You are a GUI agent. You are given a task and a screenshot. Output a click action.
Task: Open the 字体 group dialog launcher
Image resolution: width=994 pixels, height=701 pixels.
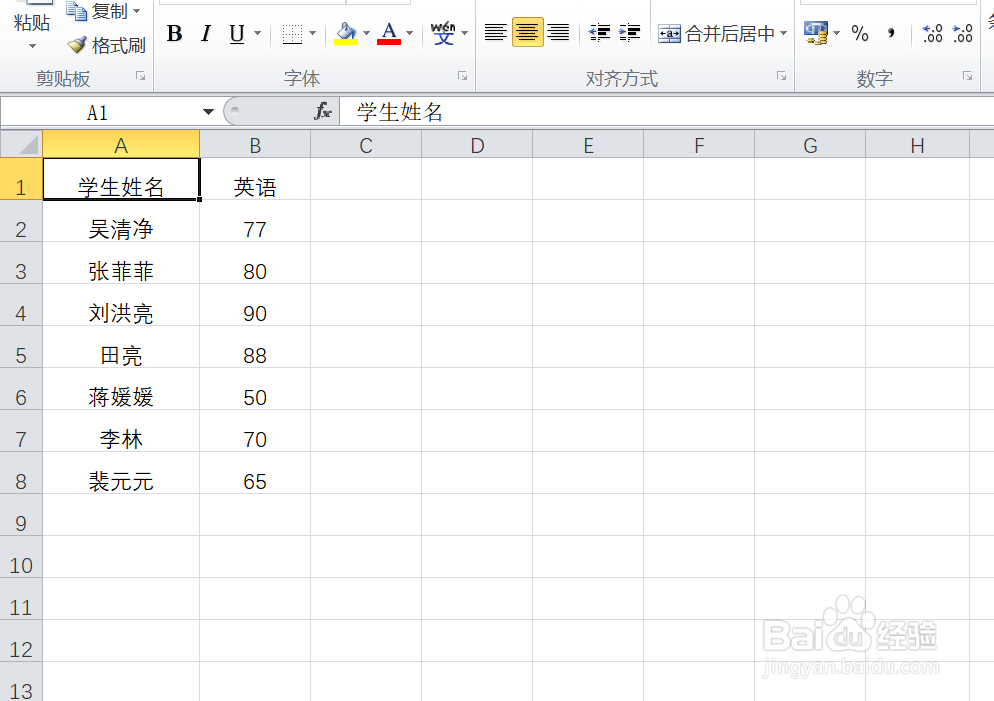pos(461,76)
